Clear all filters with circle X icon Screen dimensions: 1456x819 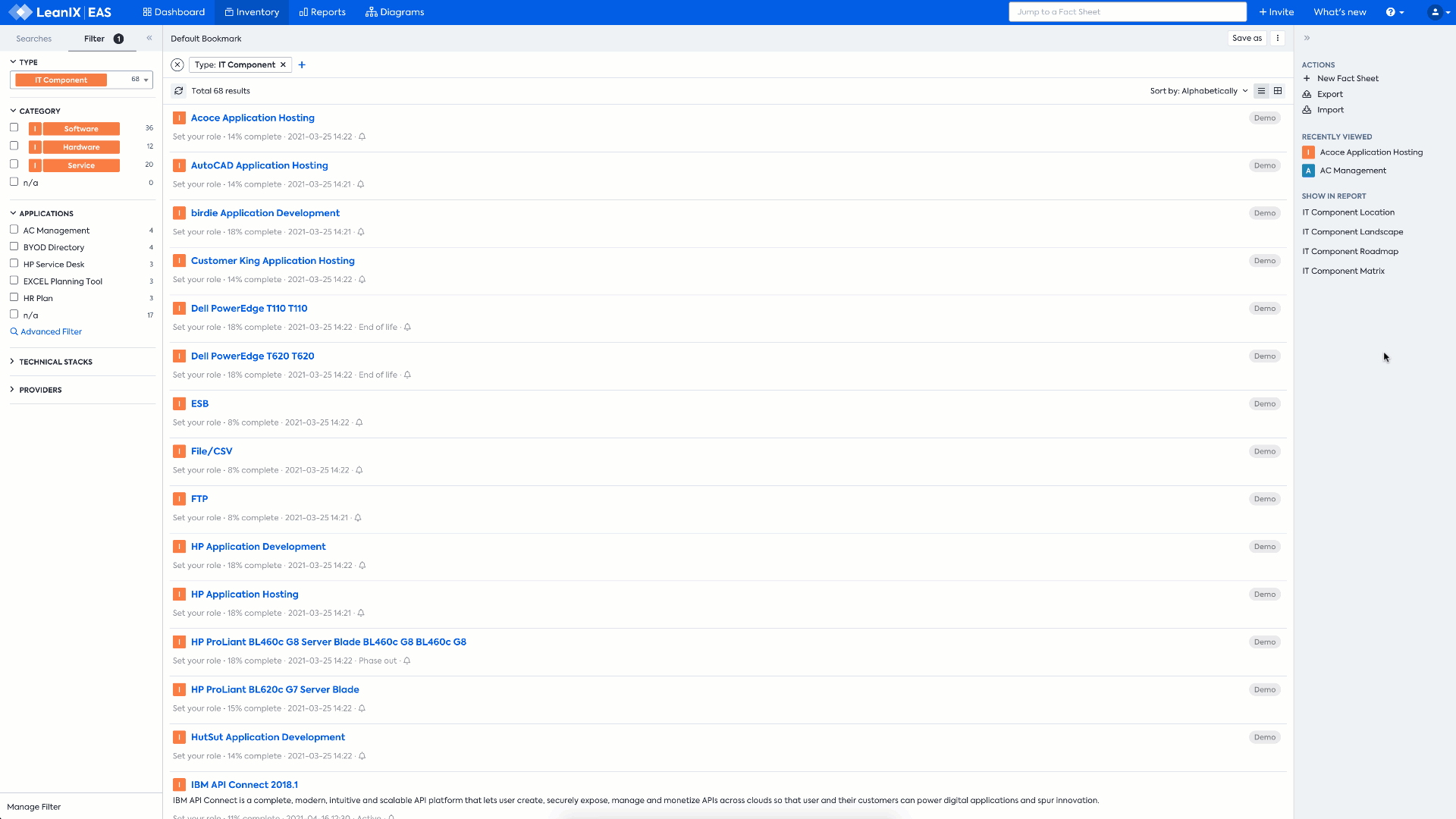tap(177, 65)
